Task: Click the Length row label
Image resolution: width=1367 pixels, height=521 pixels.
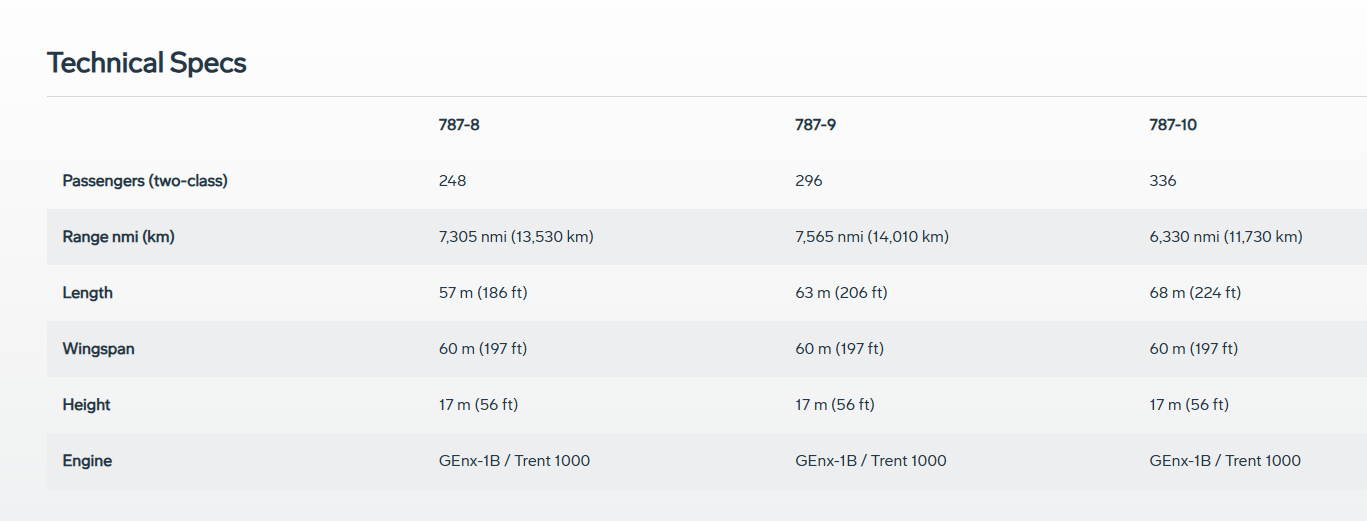Action: (88, 293)
